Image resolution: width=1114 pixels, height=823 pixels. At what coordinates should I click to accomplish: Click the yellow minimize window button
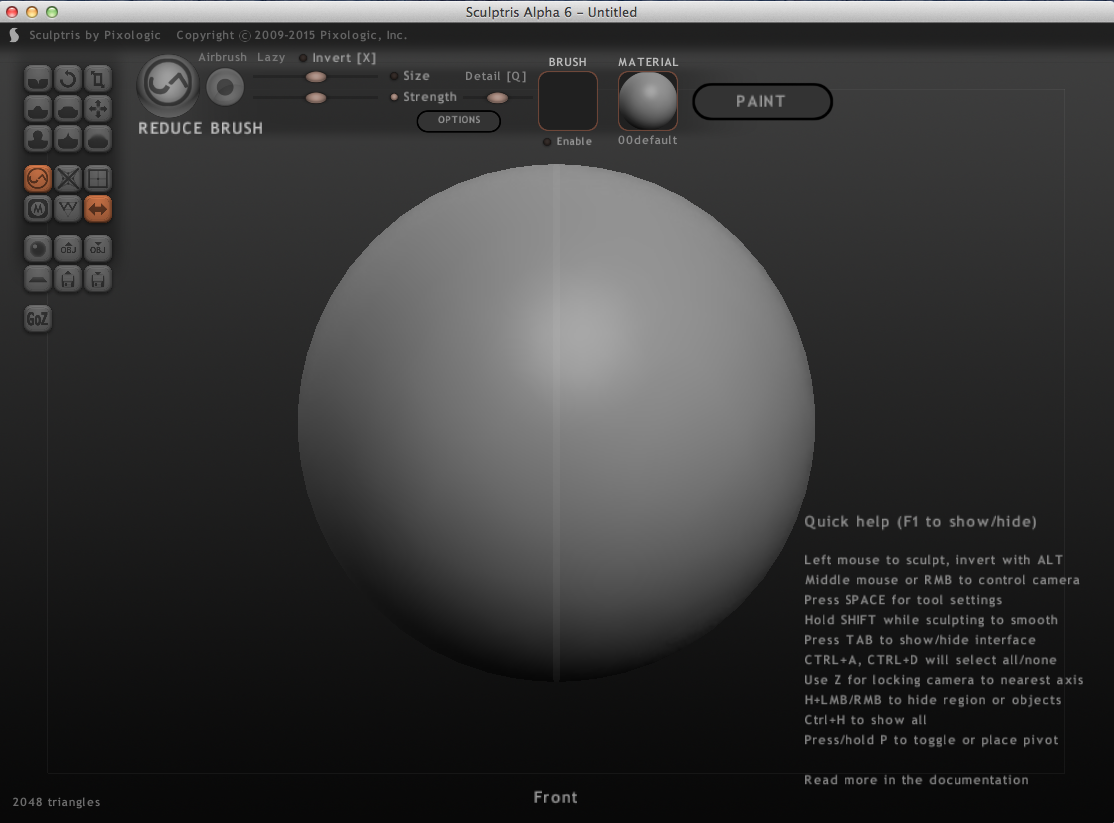tap(32, 12)
